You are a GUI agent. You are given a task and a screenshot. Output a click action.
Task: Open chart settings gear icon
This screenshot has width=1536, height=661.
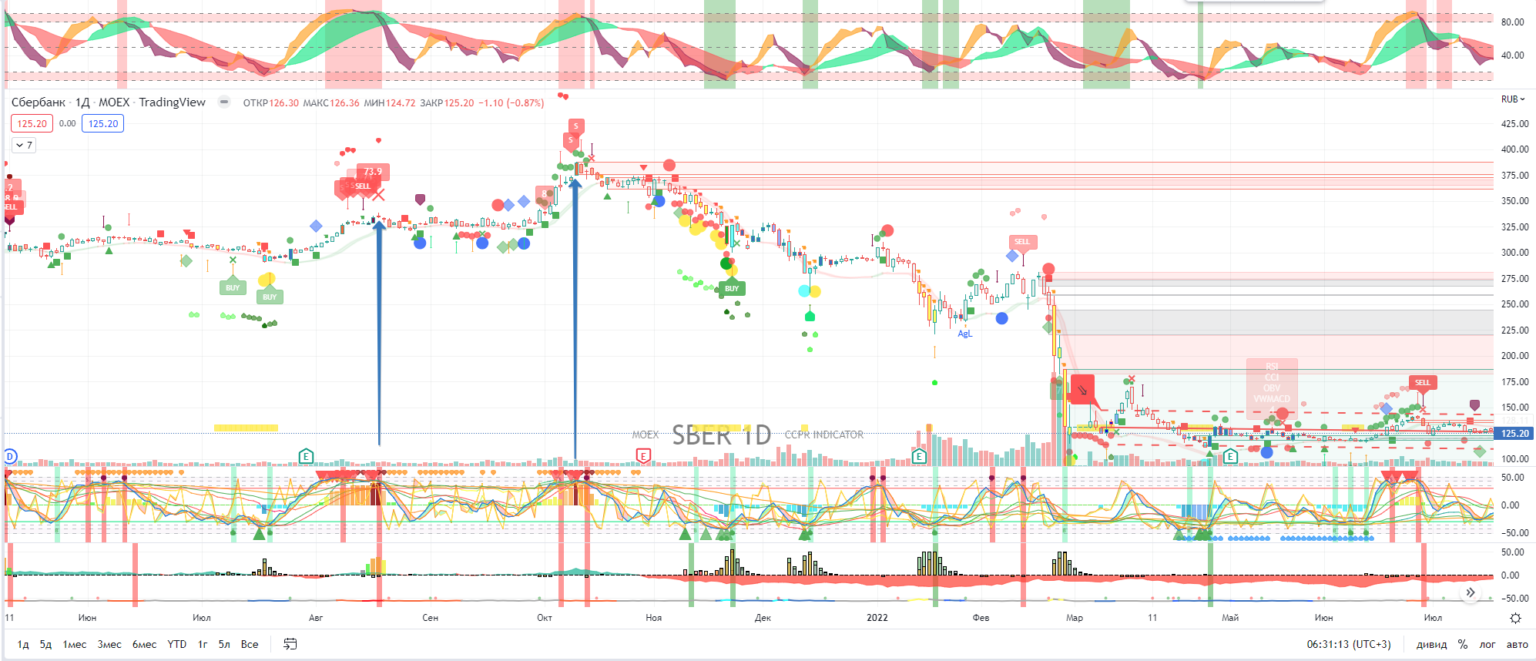click(1516, 618)
